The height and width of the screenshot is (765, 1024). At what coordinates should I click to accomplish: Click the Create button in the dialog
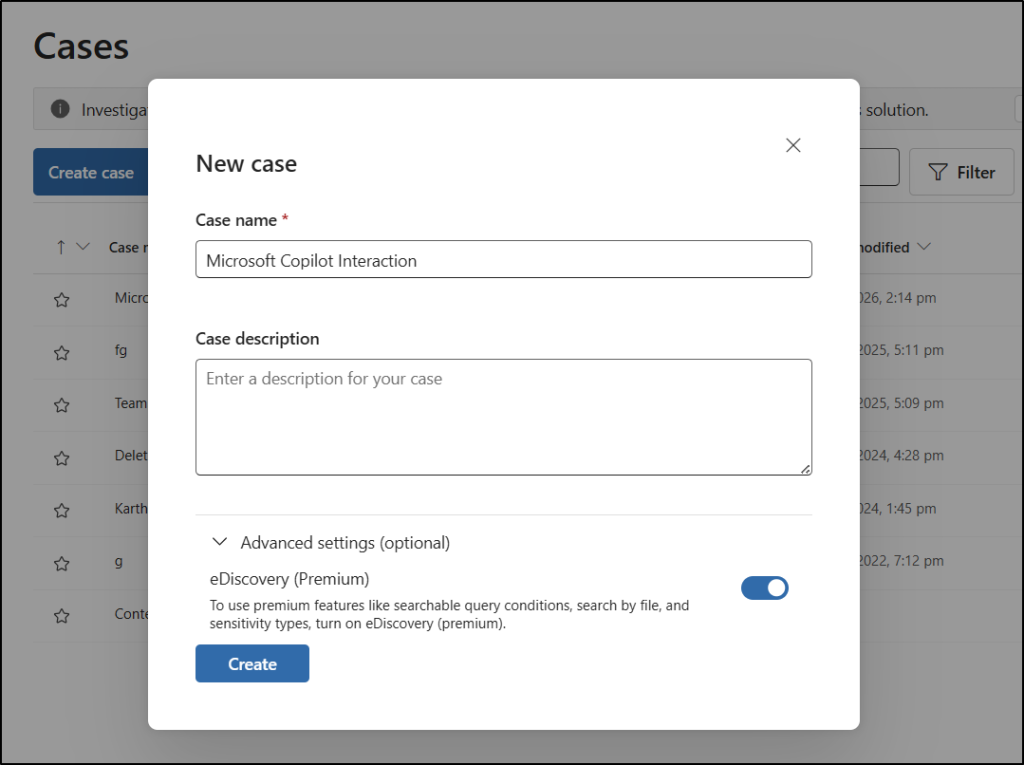pos(252,663)
